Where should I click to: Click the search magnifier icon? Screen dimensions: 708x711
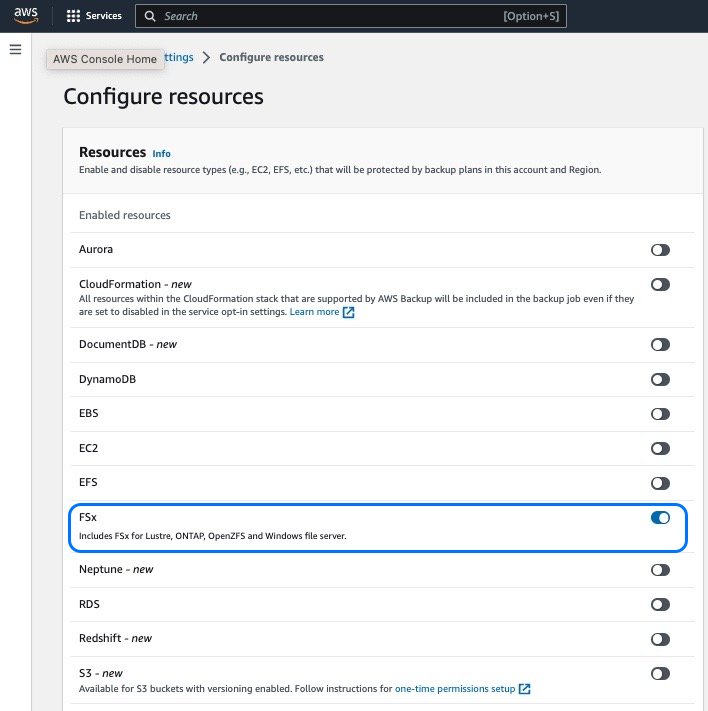pos(150,16)
